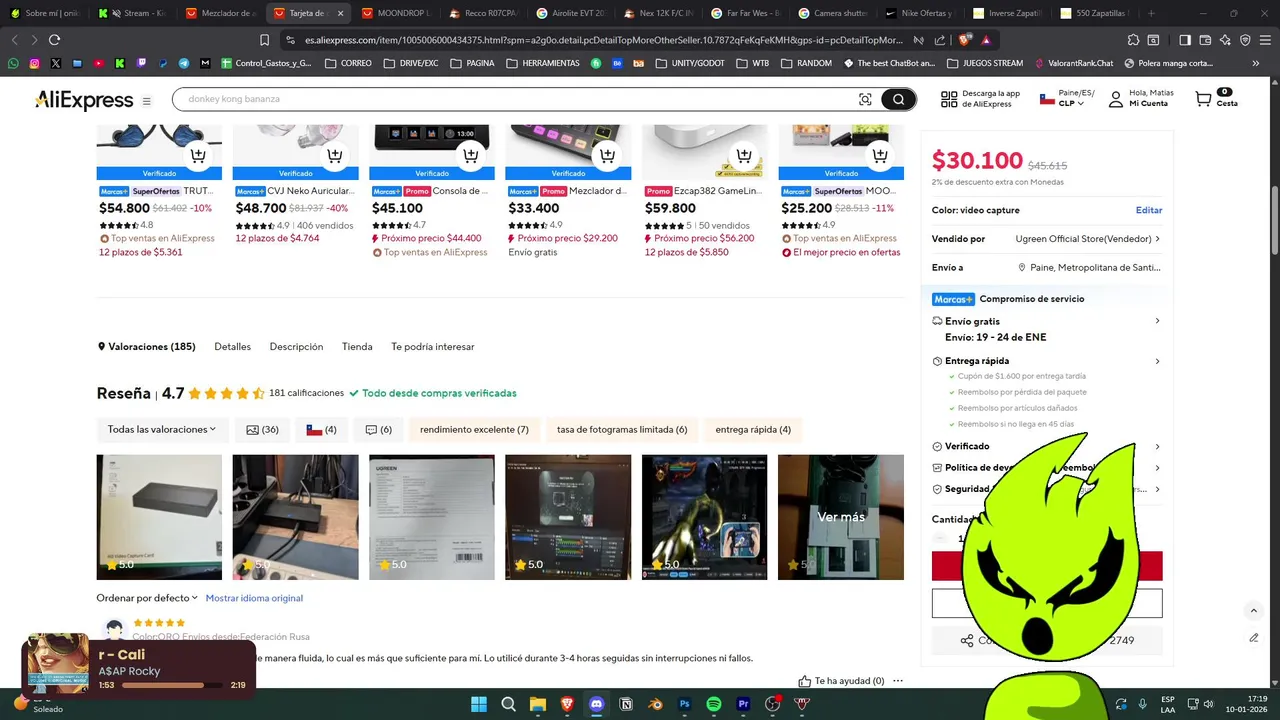Open Photoshop from the taskbar

point(685,704)
